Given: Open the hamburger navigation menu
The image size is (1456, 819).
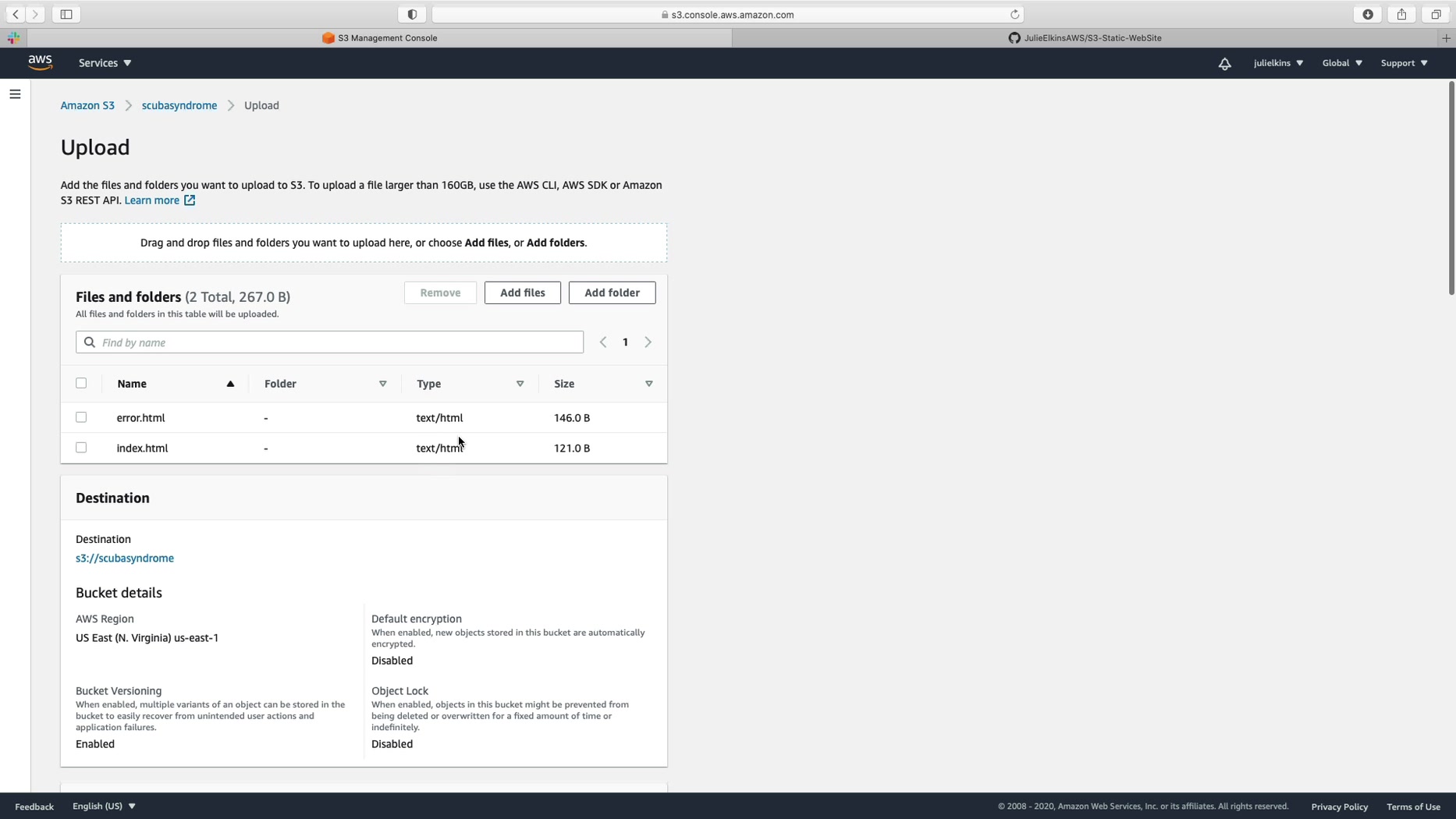Looking at the screenshot, I should [x=15, y=94].
